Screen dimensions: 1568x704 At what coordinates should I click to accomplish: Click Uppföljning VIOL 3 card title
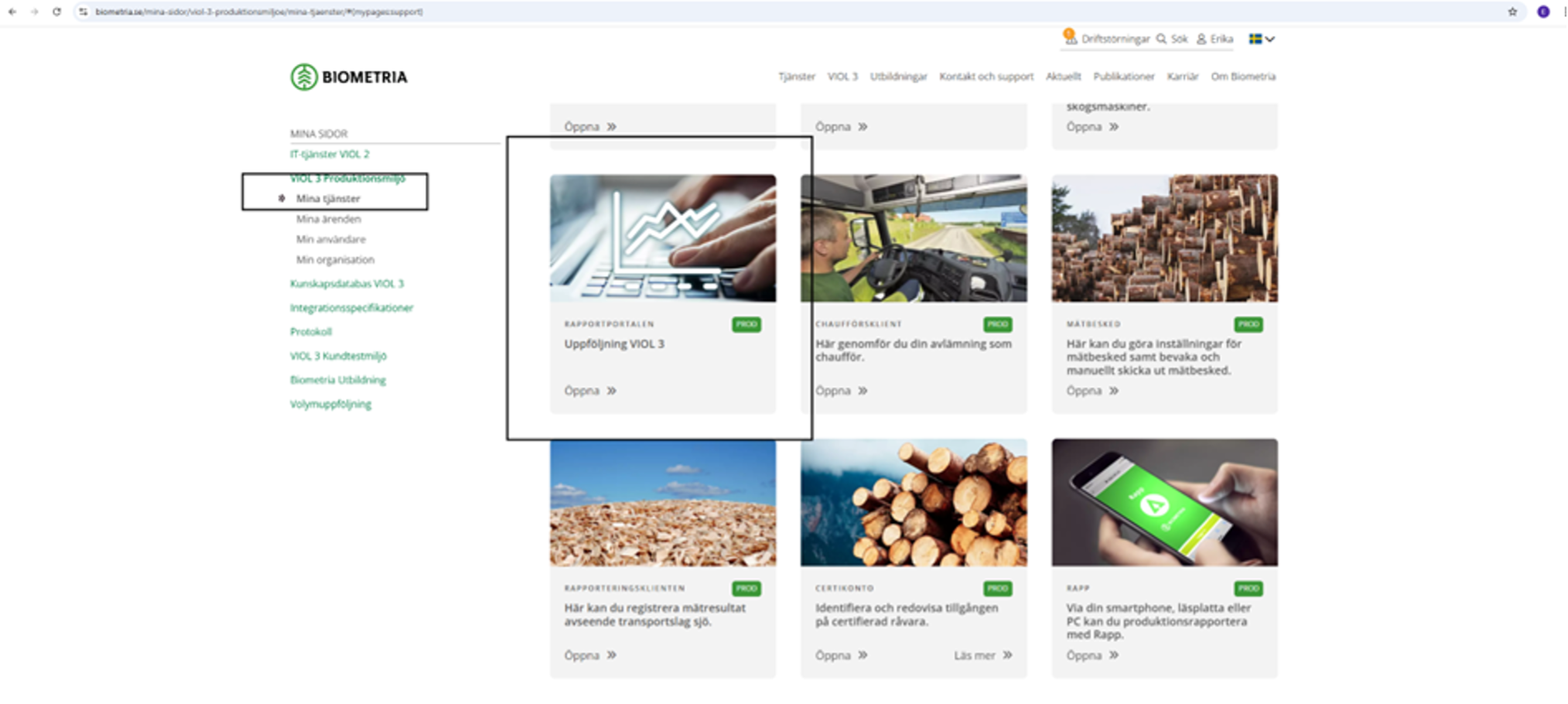pos(614,343)
